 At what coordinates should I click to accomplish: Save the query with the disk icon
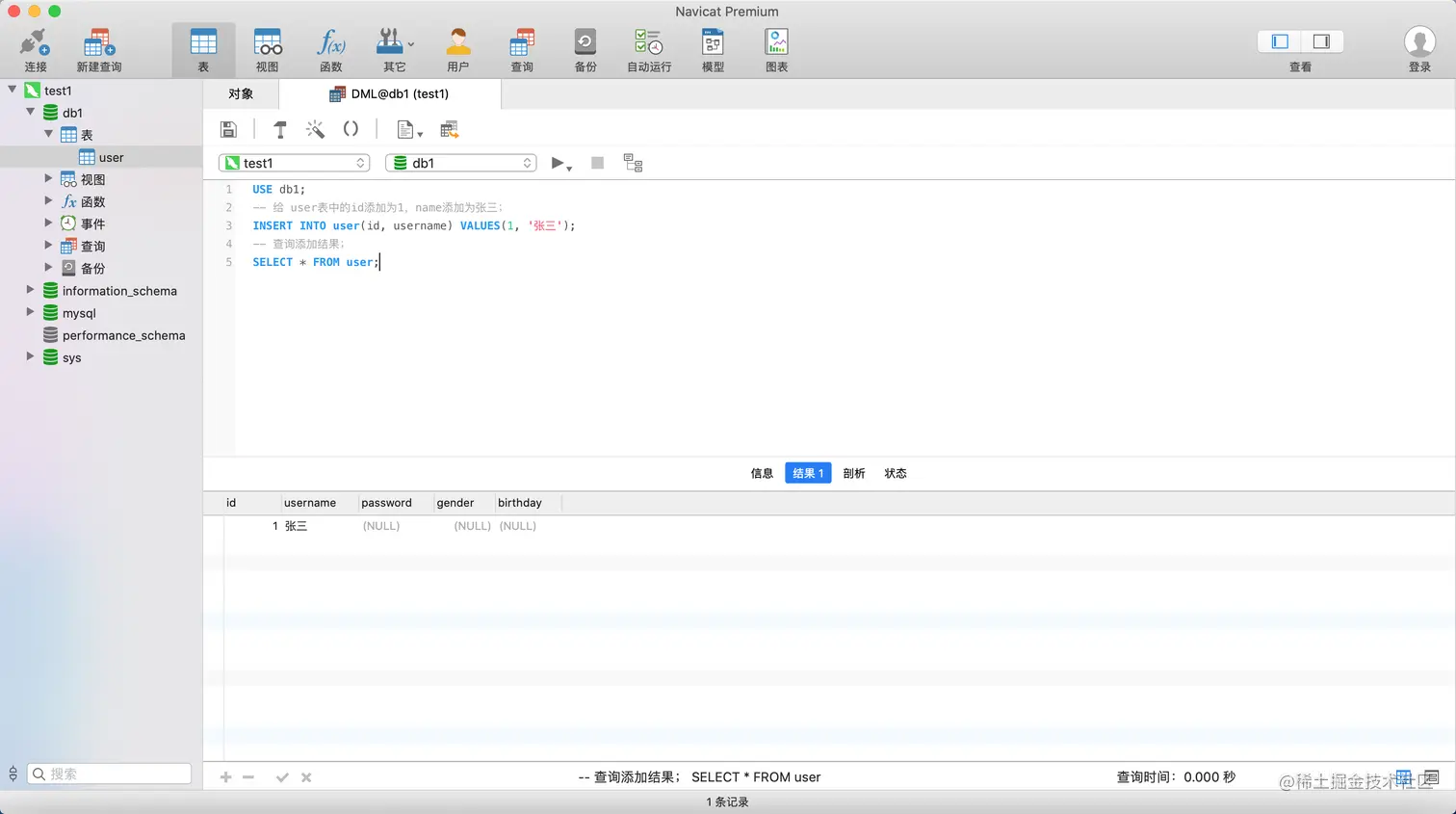pos(229,129)
